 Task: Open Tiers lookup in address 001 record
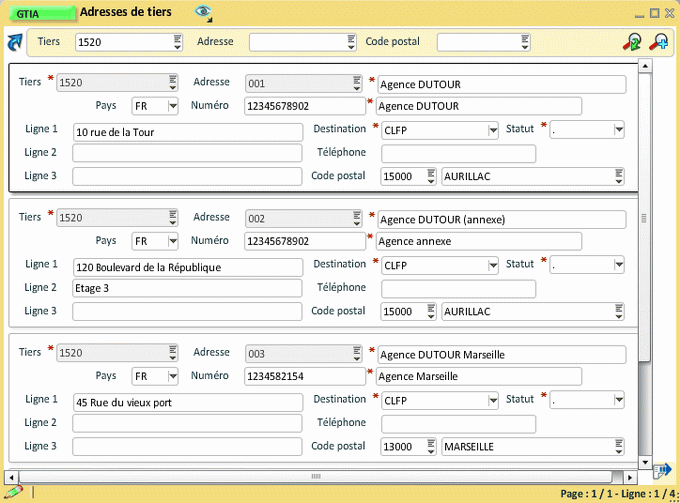173,82
